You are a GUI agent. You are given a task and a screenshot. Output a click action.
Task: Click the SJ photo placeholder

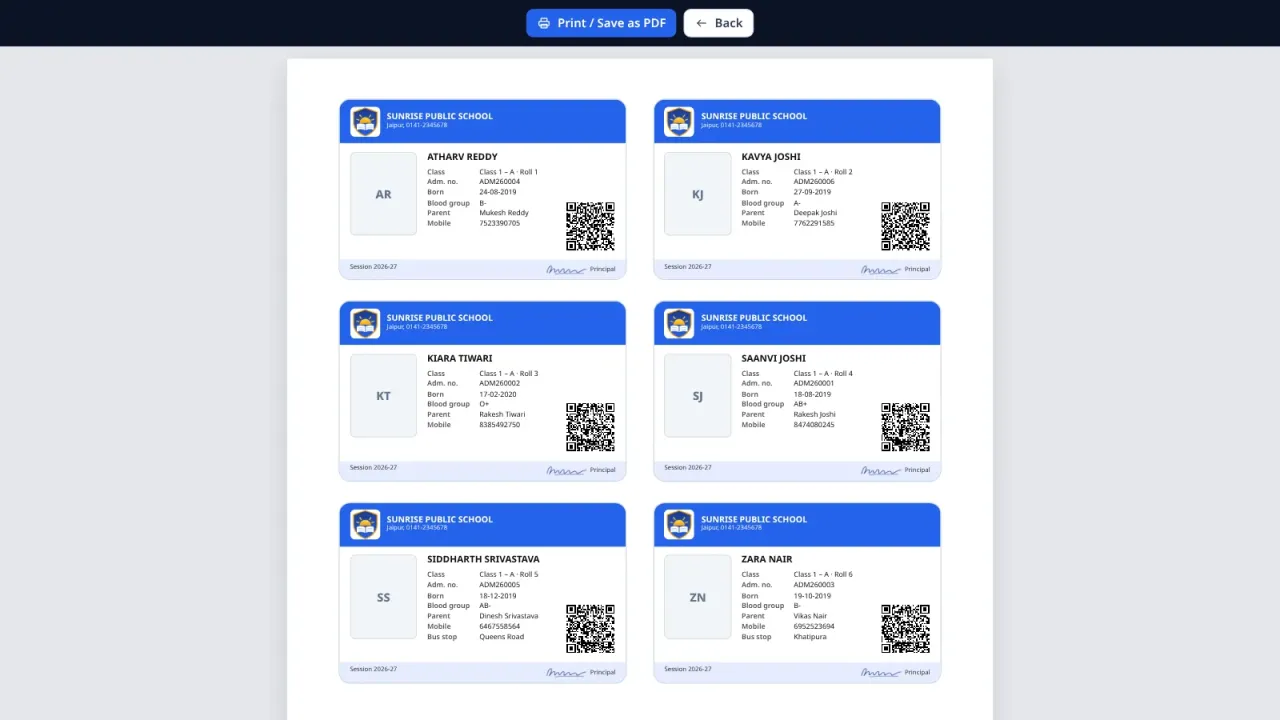pyautogui.click(x=698, y=396)
